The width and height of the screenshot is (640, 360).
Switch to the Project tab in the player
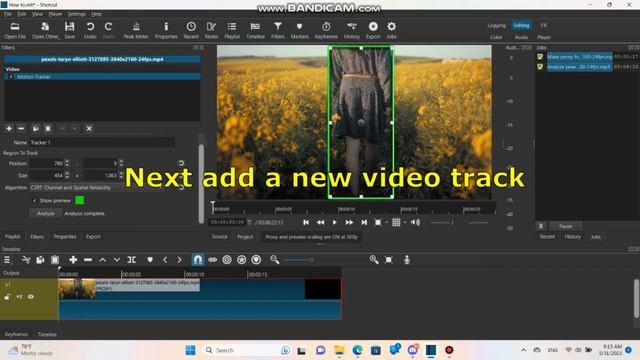(245, 237)
